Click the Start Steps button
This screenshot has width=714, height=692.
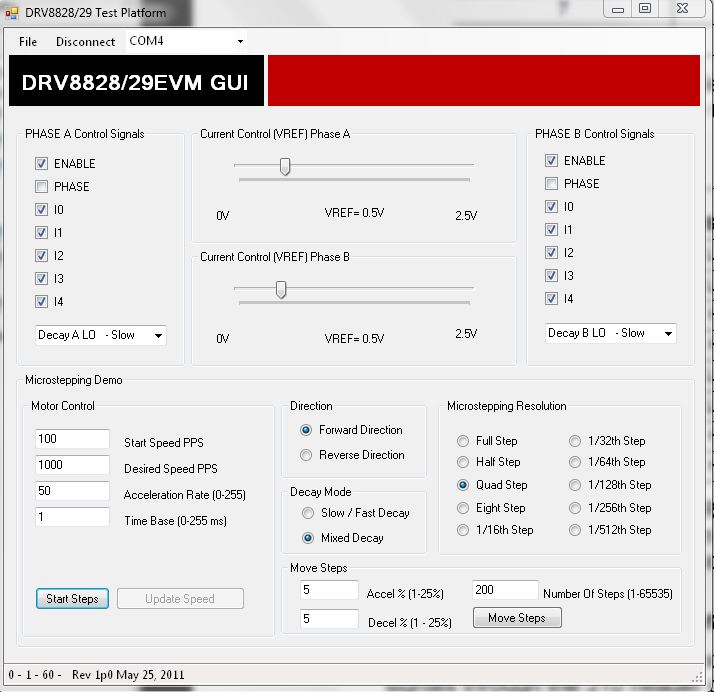[x=72, y=599]
